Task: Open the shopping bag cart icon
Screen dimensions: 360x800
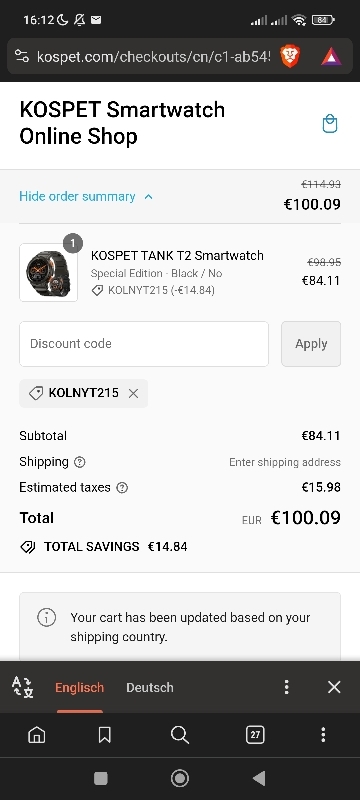Action: (x=330, y=123)
